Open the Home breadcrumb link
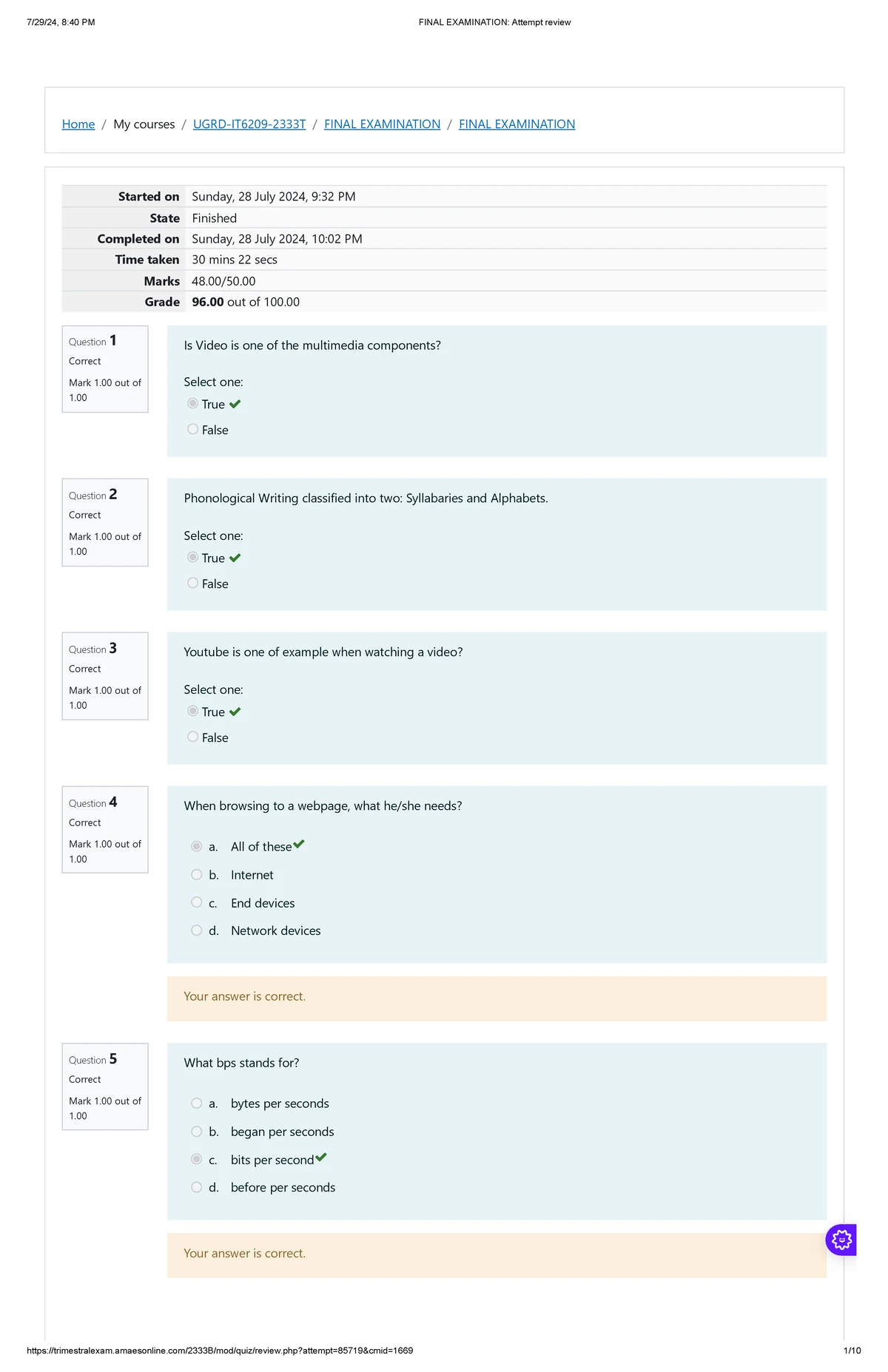This screenshot has width=888, height=1372. (x=78, y=124)
